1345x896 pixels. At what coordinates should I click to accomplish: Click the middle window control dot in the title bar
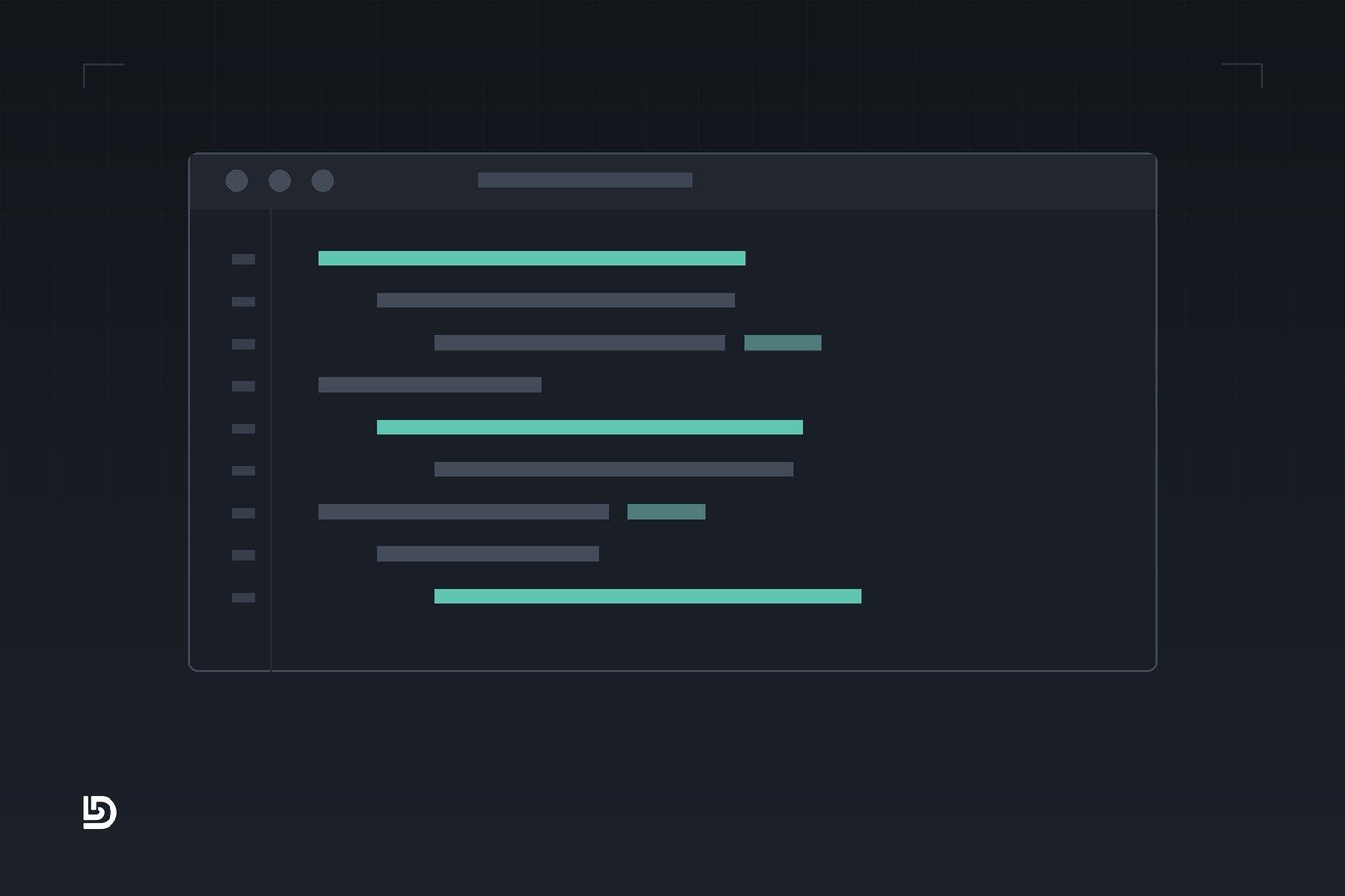[x=280, y=181]
